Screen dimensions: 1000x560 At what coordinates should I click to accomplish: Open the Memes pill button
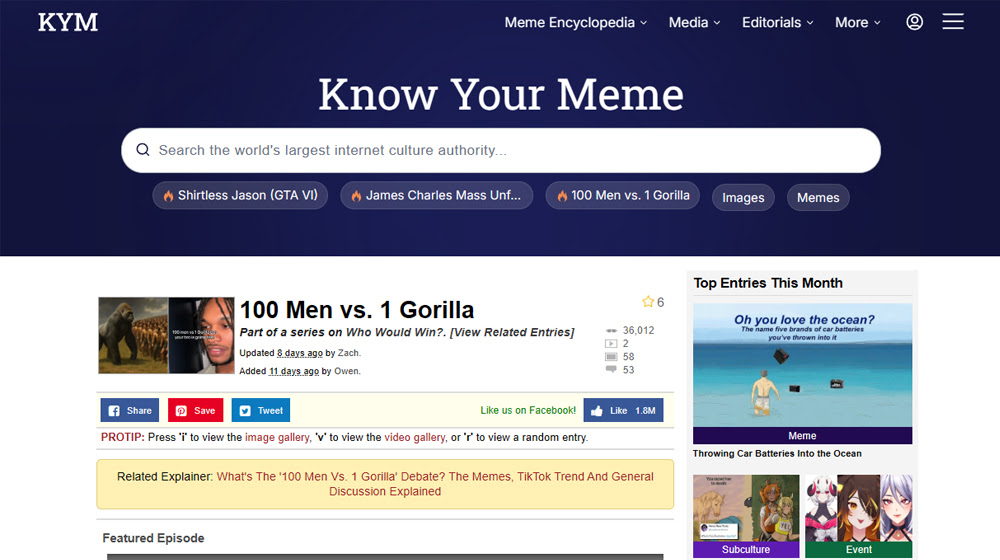[x=818, y=198]
